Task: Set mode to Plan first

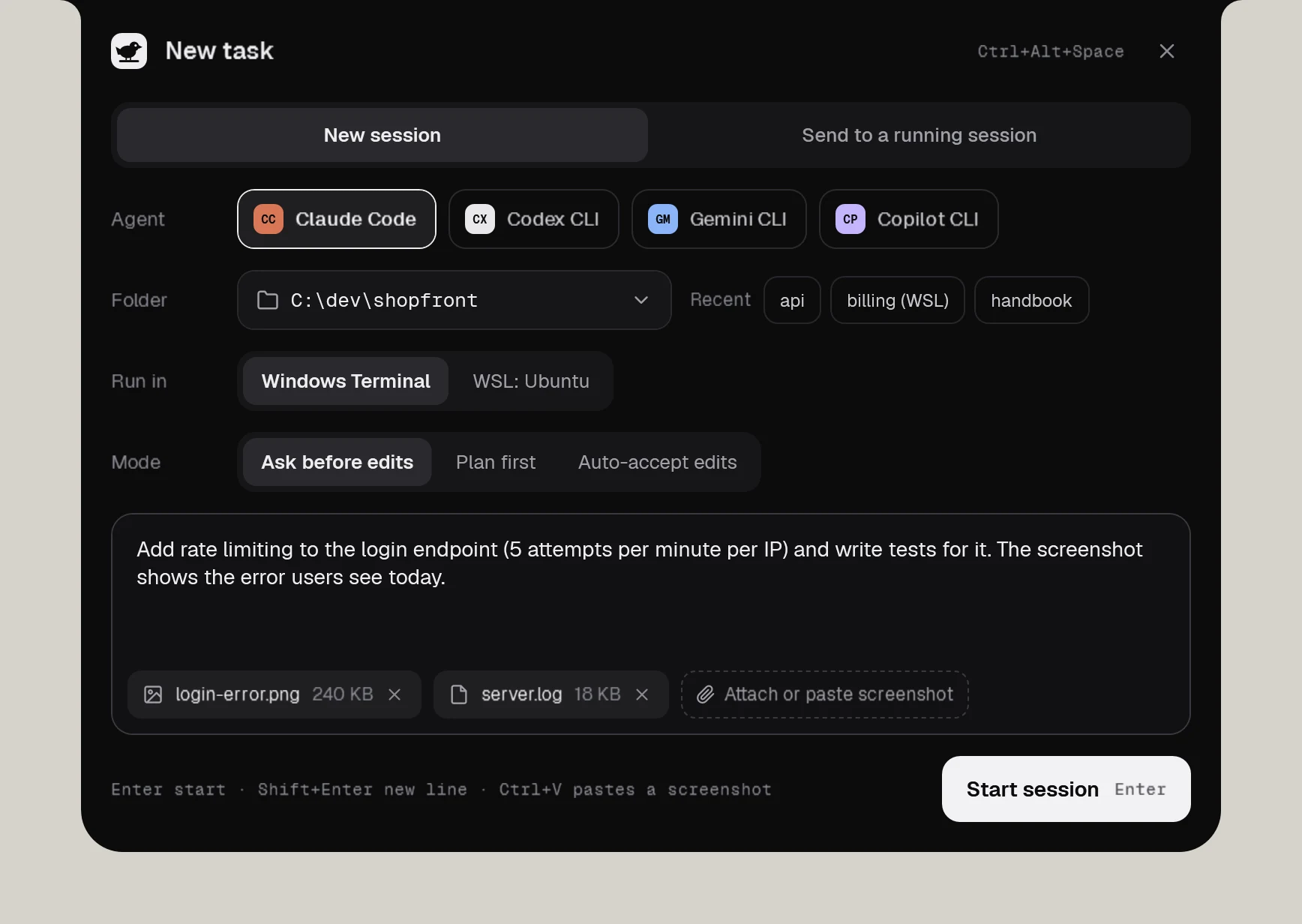Action: 496,462
